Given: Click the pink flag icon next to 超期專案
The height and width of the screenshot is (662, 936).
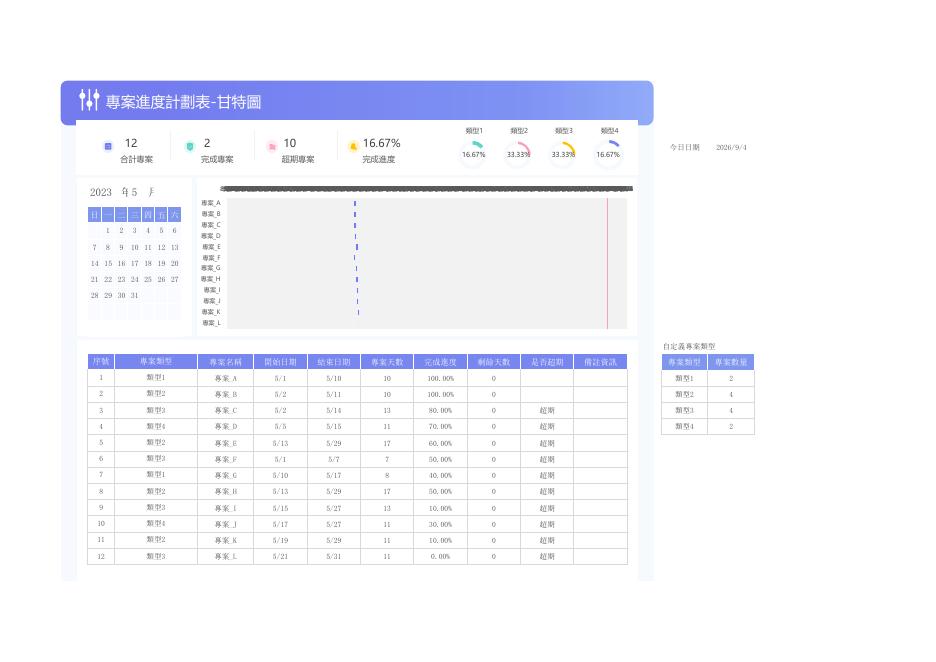Looking at the screenshot, I should [272, 146].
